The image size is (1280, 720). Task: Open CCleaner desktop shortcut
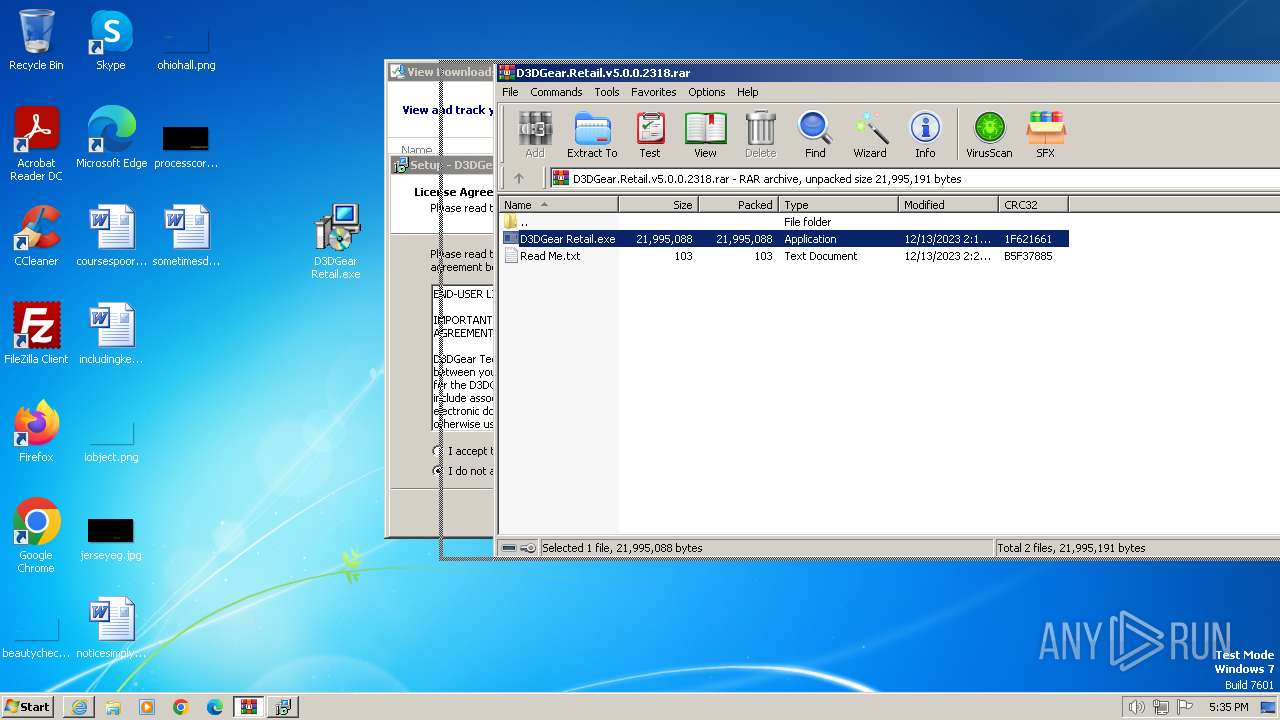[x=36, y=235]
